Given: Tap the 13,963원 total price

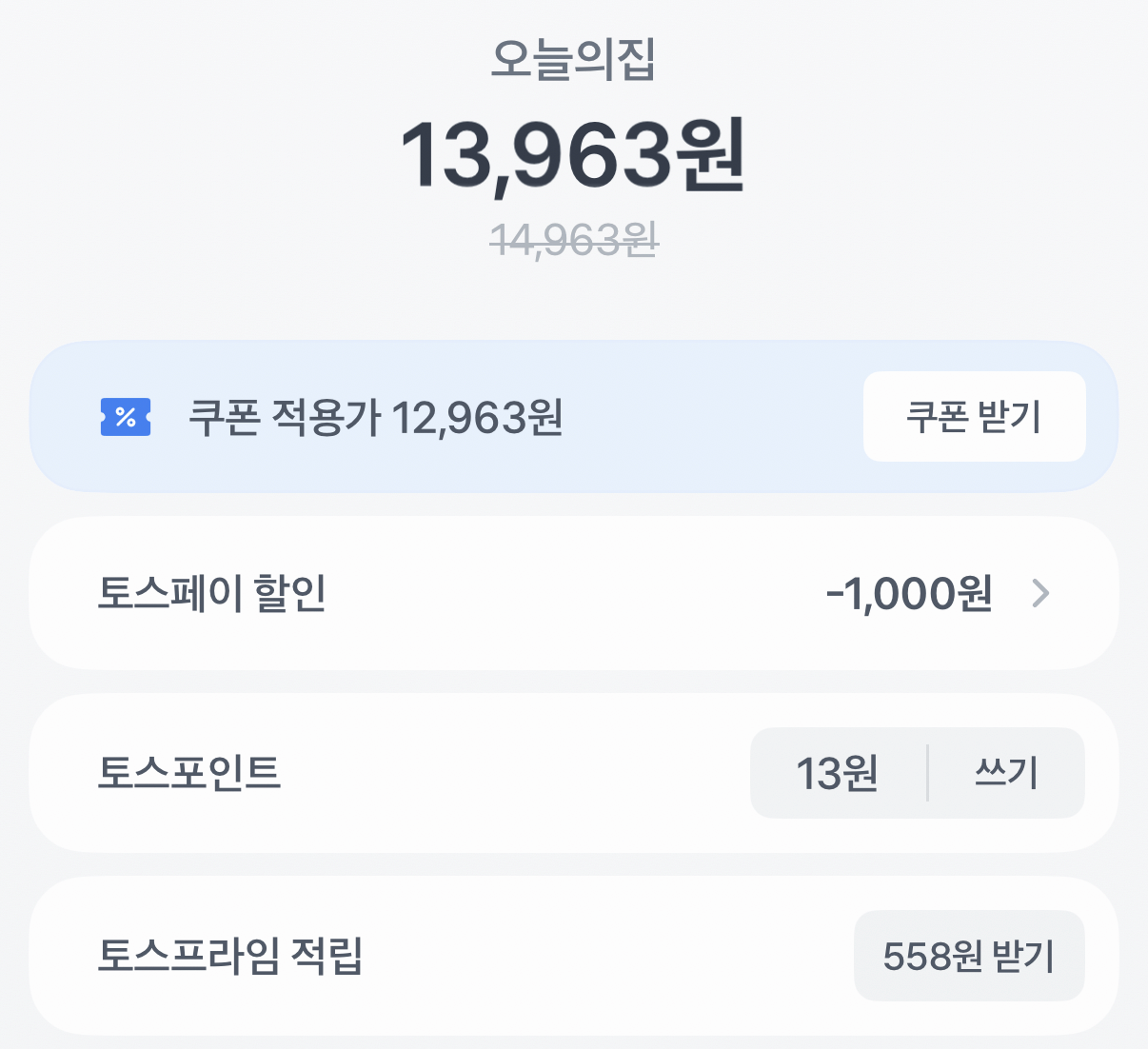Looking at the screenshot, I should pos(574,155).
